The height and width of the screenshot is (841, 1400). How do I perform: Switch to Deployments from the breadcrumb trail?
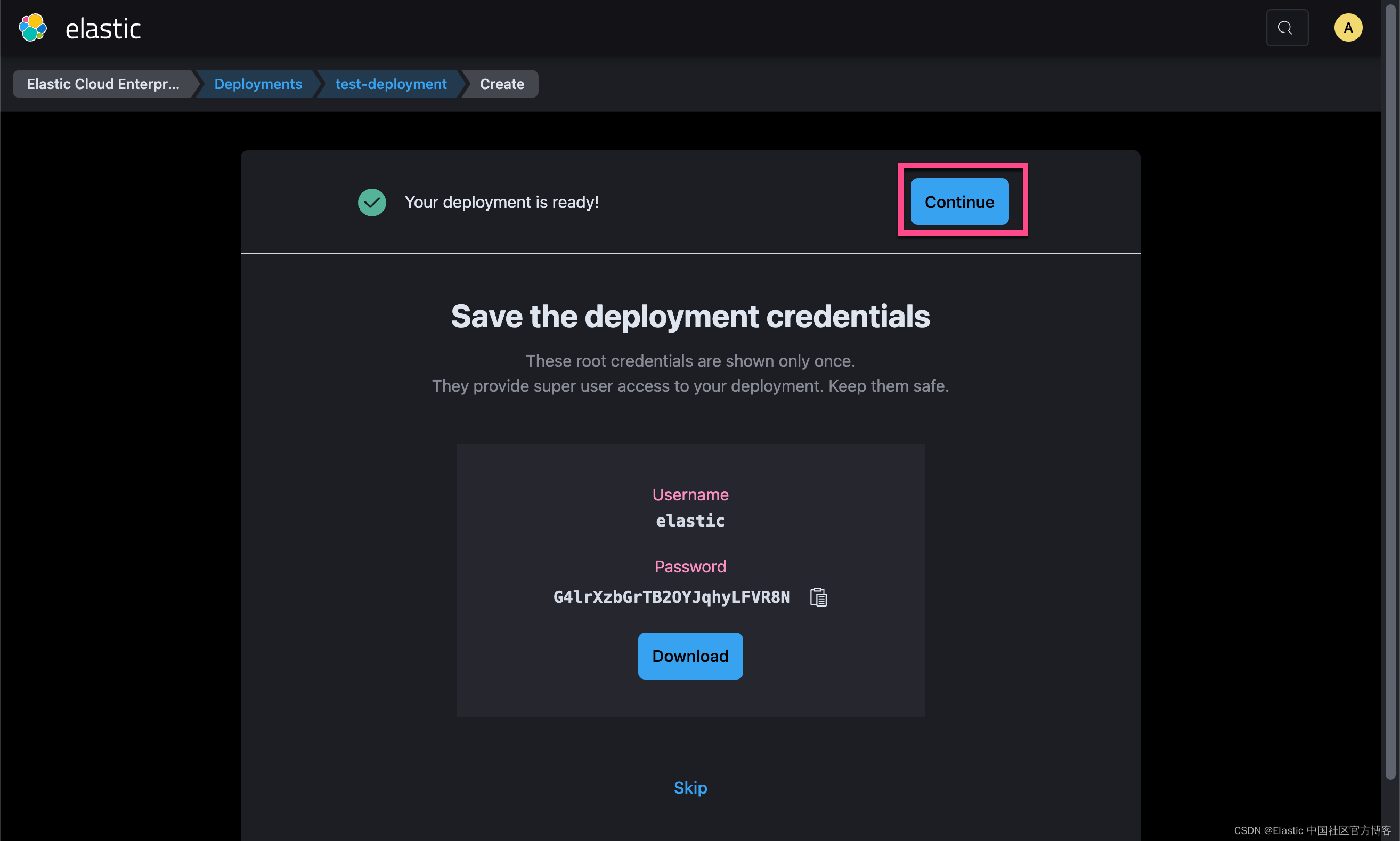(258, 84)
